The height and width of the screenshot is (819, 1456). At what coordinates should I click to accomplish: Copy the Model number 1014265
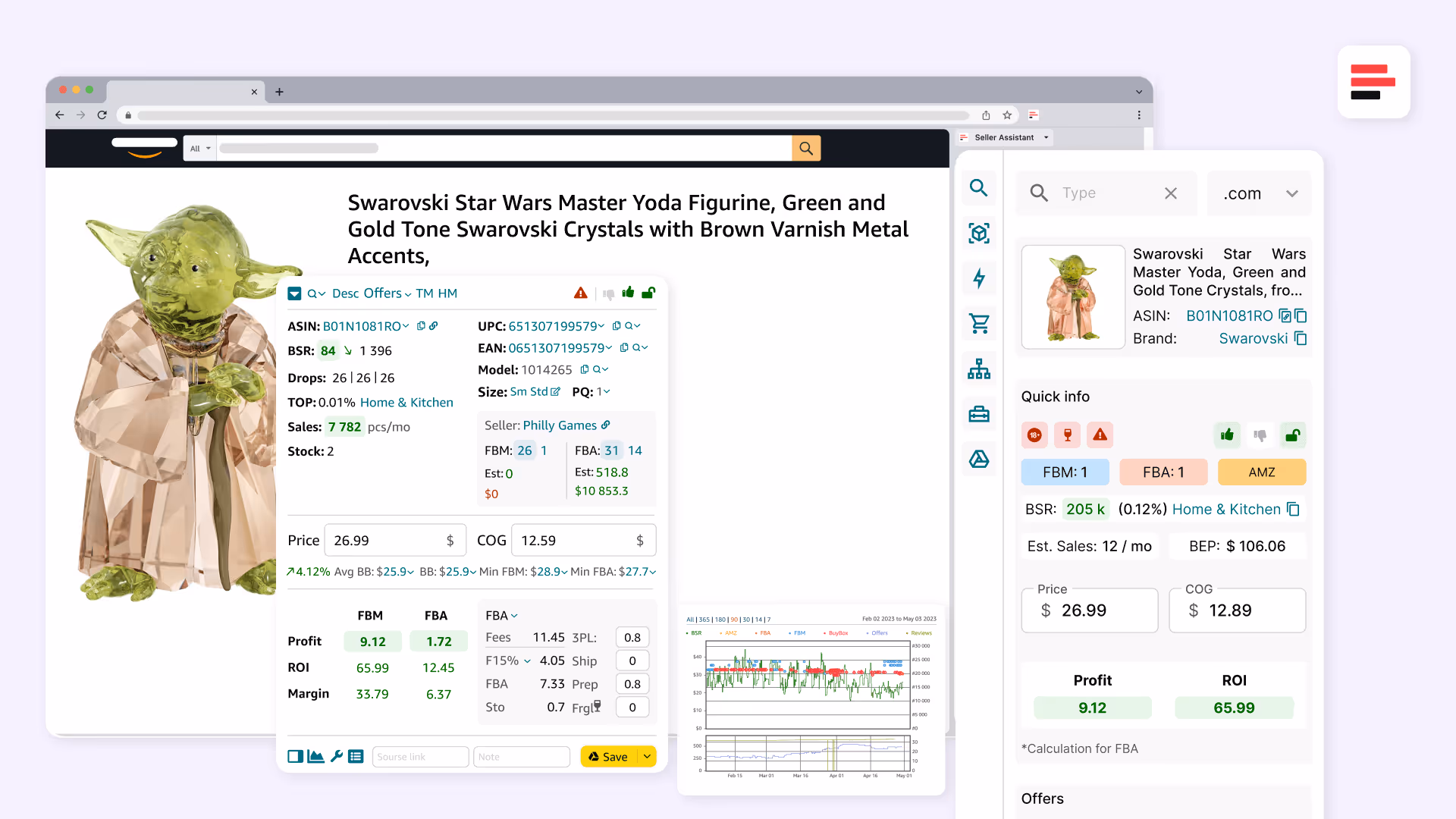click(x=585, y=370)
